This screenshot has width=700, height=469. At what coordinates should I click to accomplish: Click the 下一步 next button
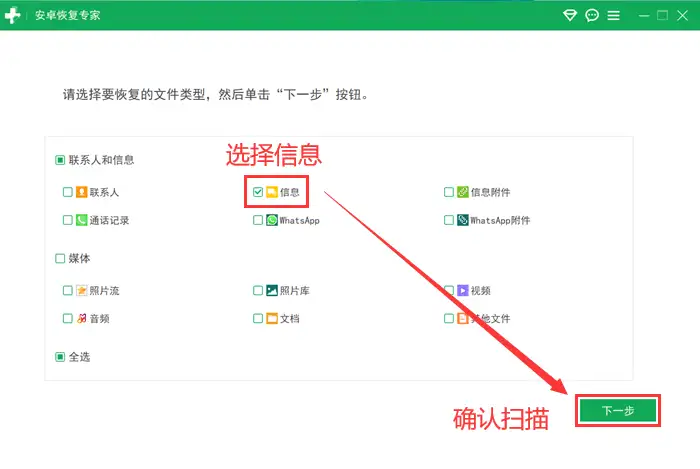618,411
